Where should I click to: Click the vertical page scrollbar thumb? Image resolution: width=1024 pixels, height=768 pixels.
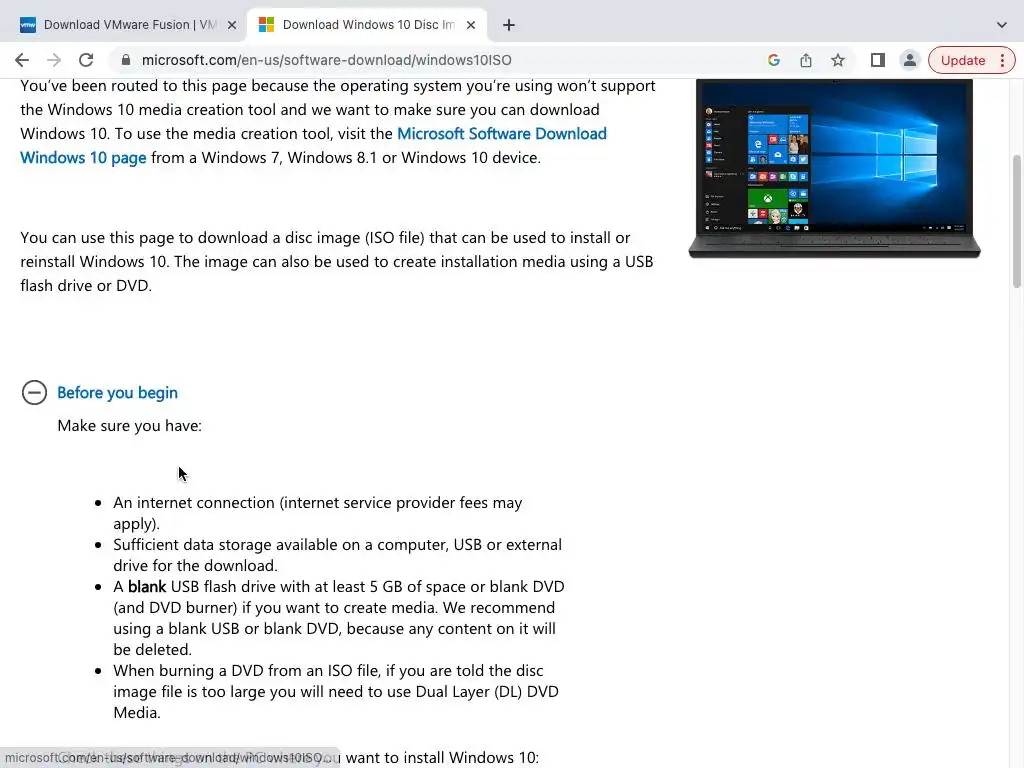pos(1017,221)
